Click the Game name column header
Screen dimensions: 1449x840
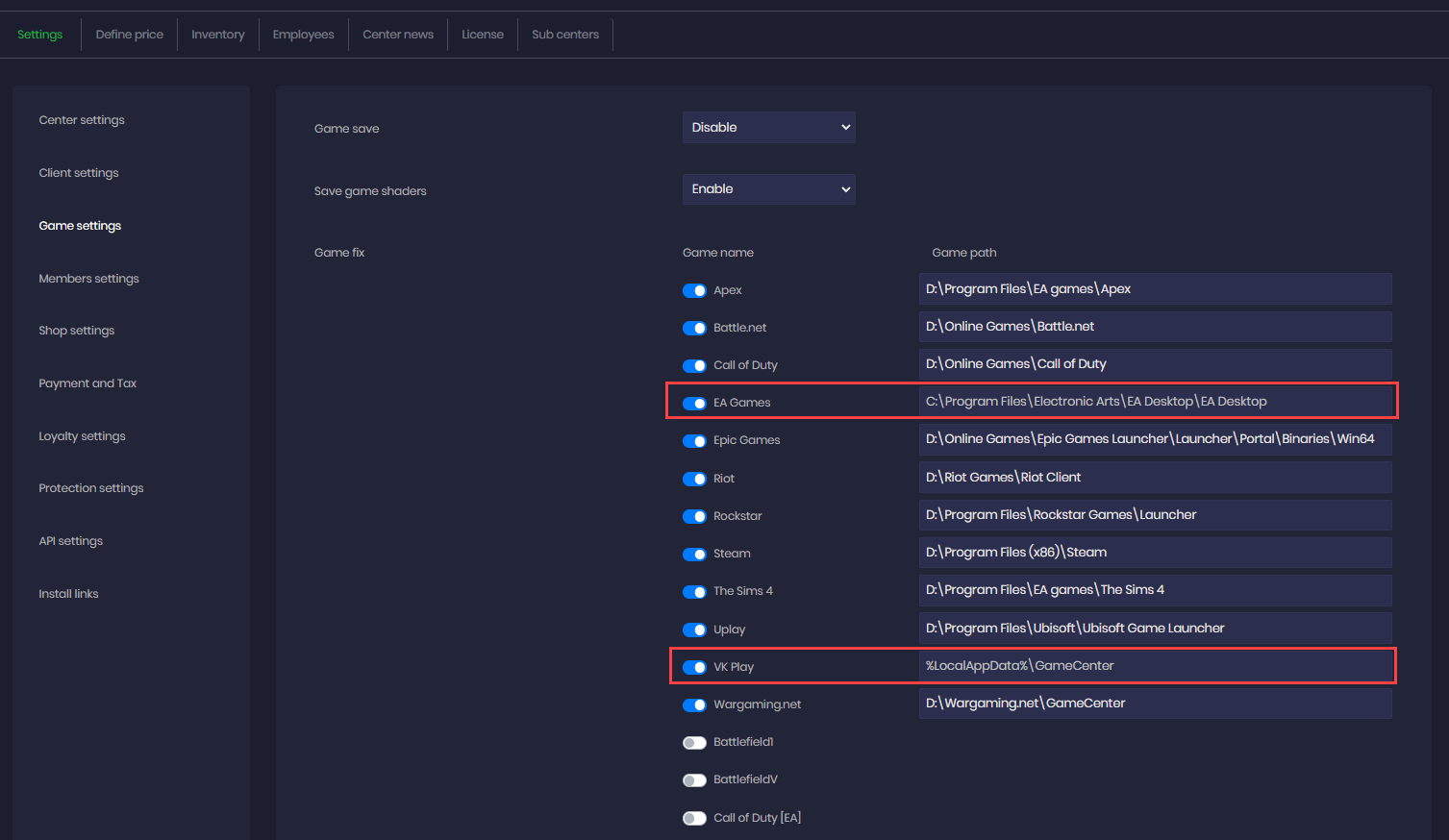pos(718,253)
